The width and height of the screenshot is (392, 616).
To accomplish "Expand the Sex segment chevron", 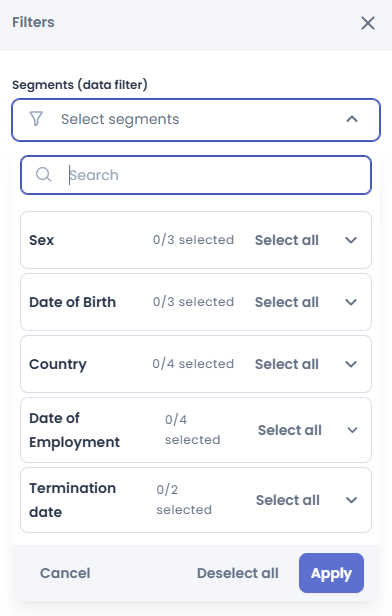I will coord(351,240).
